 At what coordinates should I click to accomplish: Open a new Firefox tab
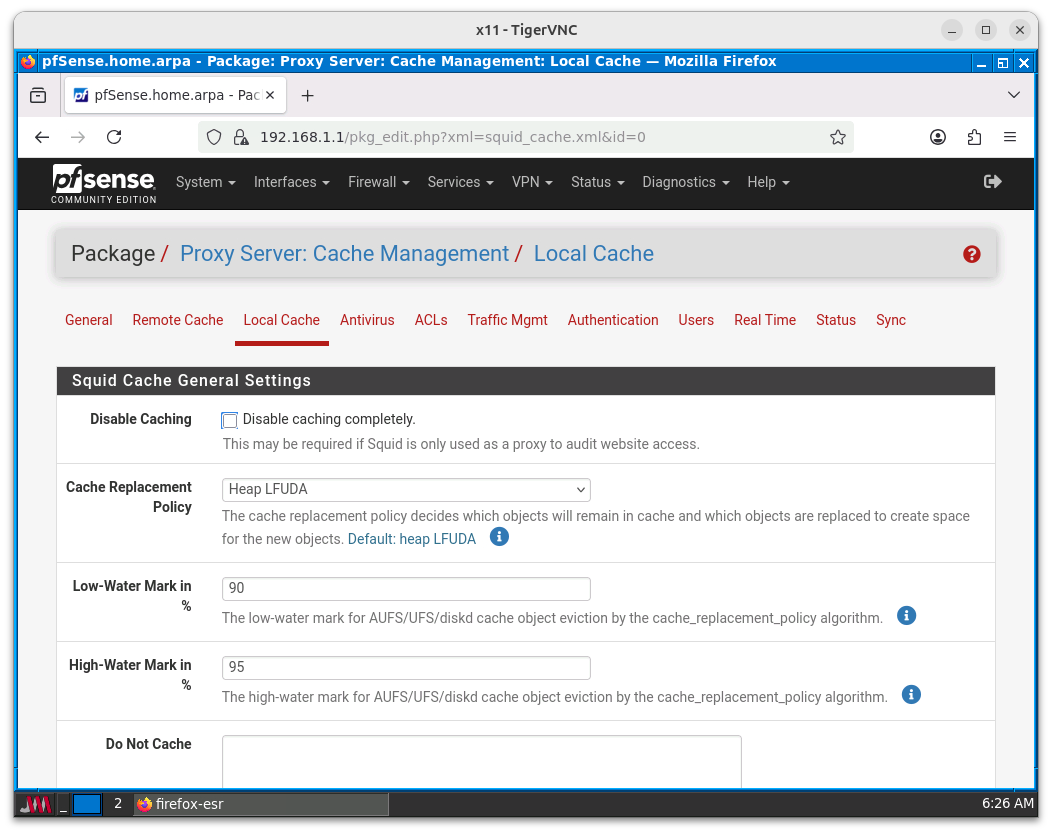point(307,96)
